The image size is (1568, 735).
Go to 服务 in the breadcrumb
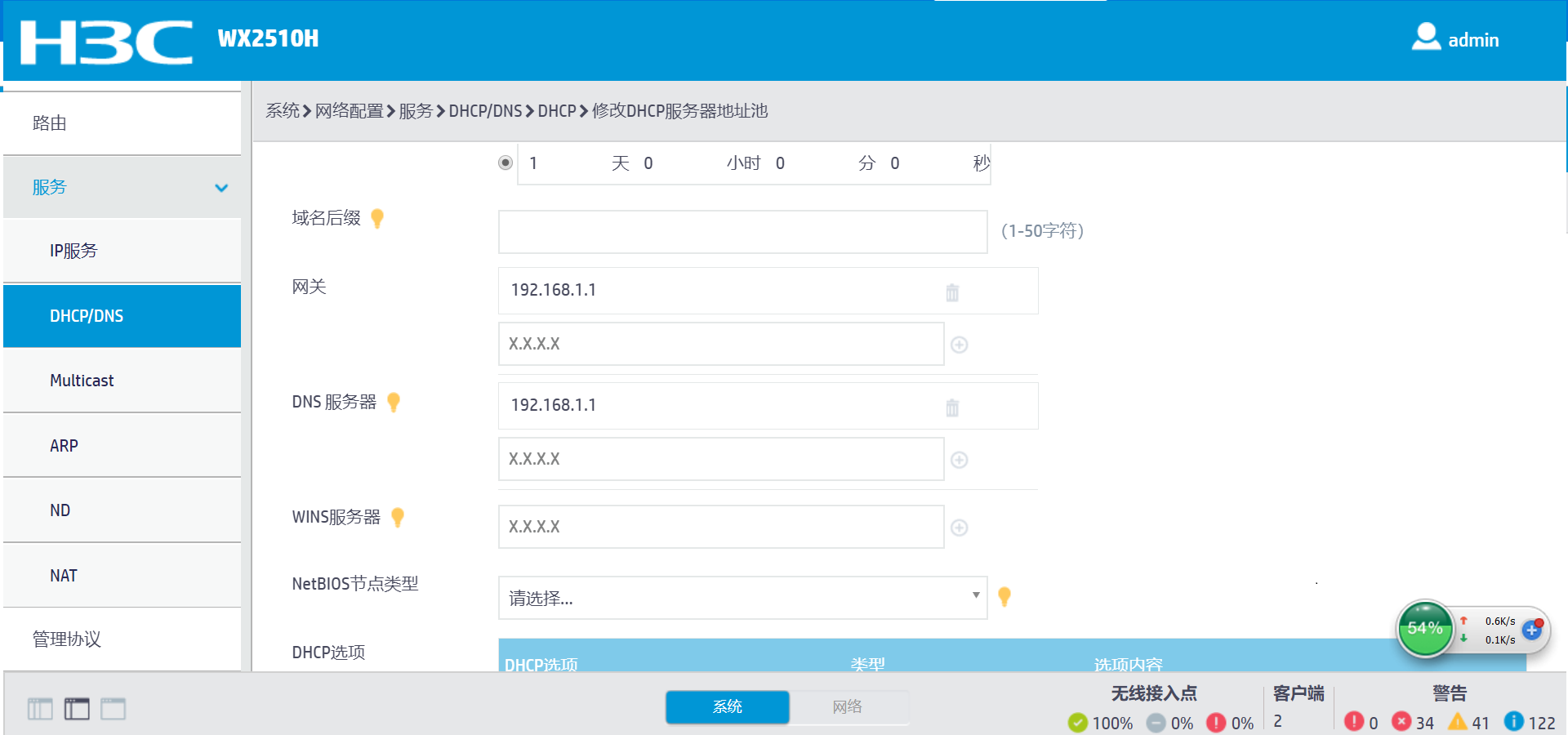tap(416, 111)
